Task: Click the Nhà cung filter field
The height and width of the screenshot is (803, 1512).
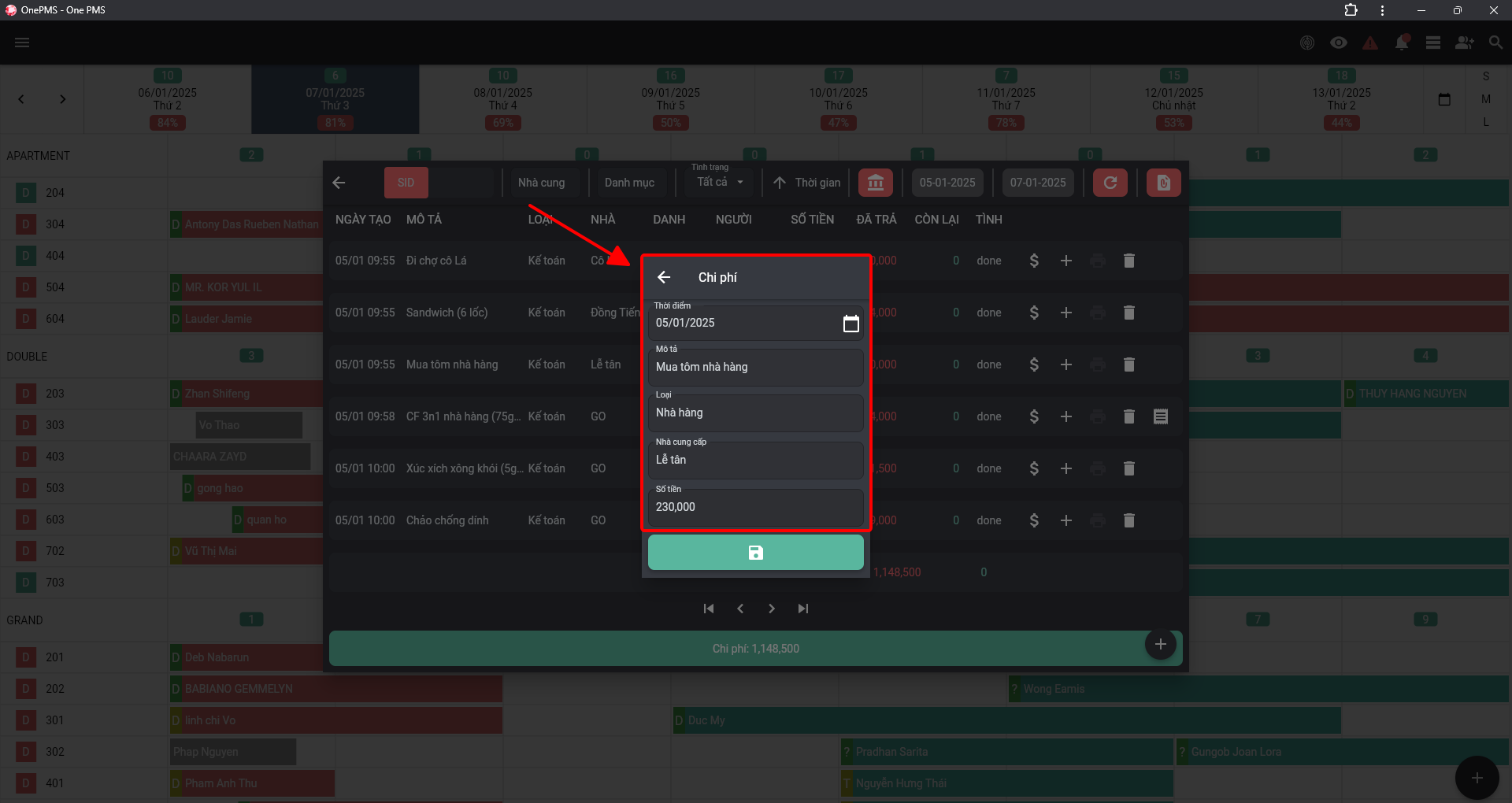Action: pyautogui.click(x=545, y=183)
